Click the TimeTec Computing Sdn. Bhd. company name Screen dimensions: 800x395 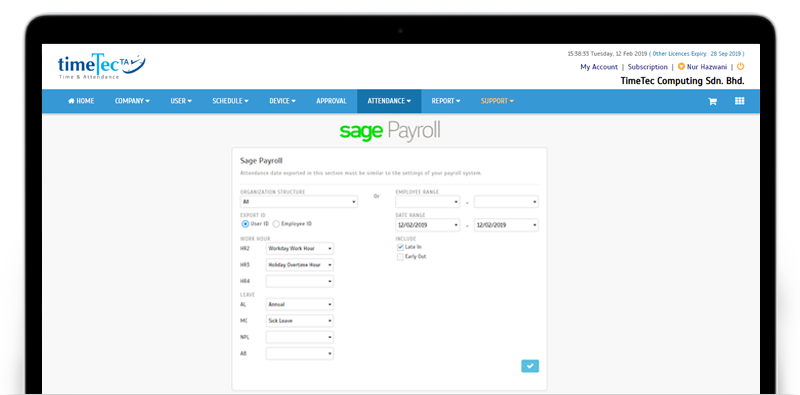coord(682,81)
